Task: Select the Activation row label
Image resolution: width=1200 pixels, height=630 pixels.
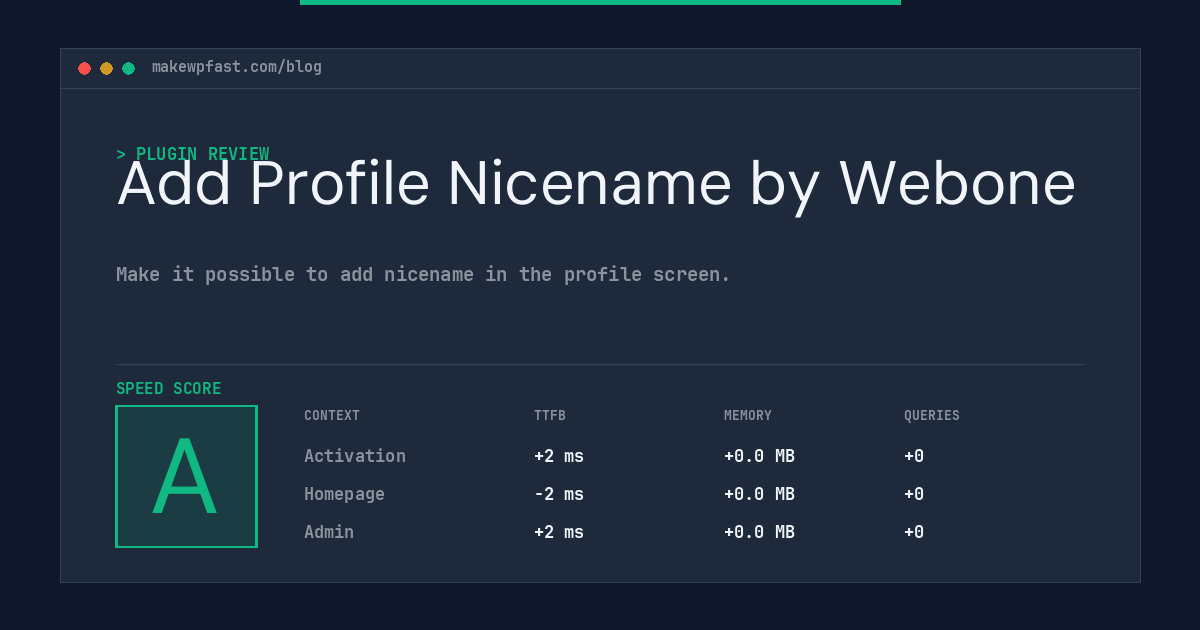Action: point(355,456)
